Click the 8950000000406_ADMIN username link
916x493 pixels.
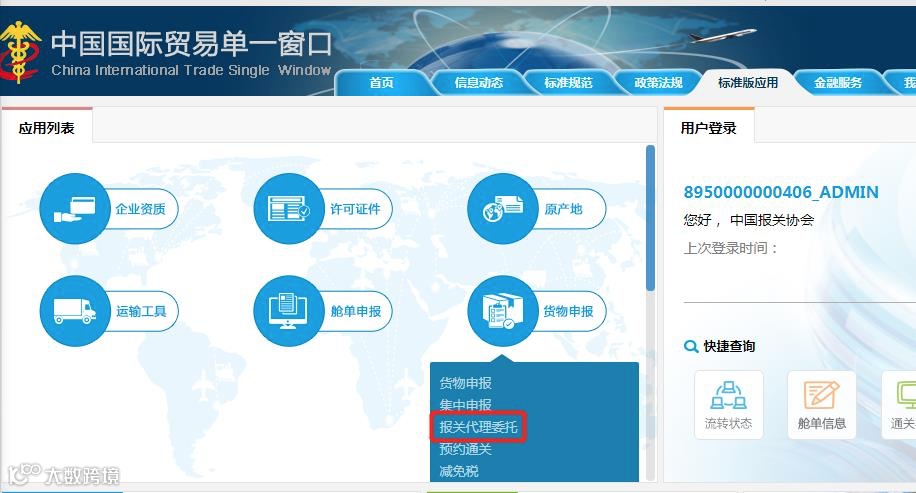click(x=781, y=192)
